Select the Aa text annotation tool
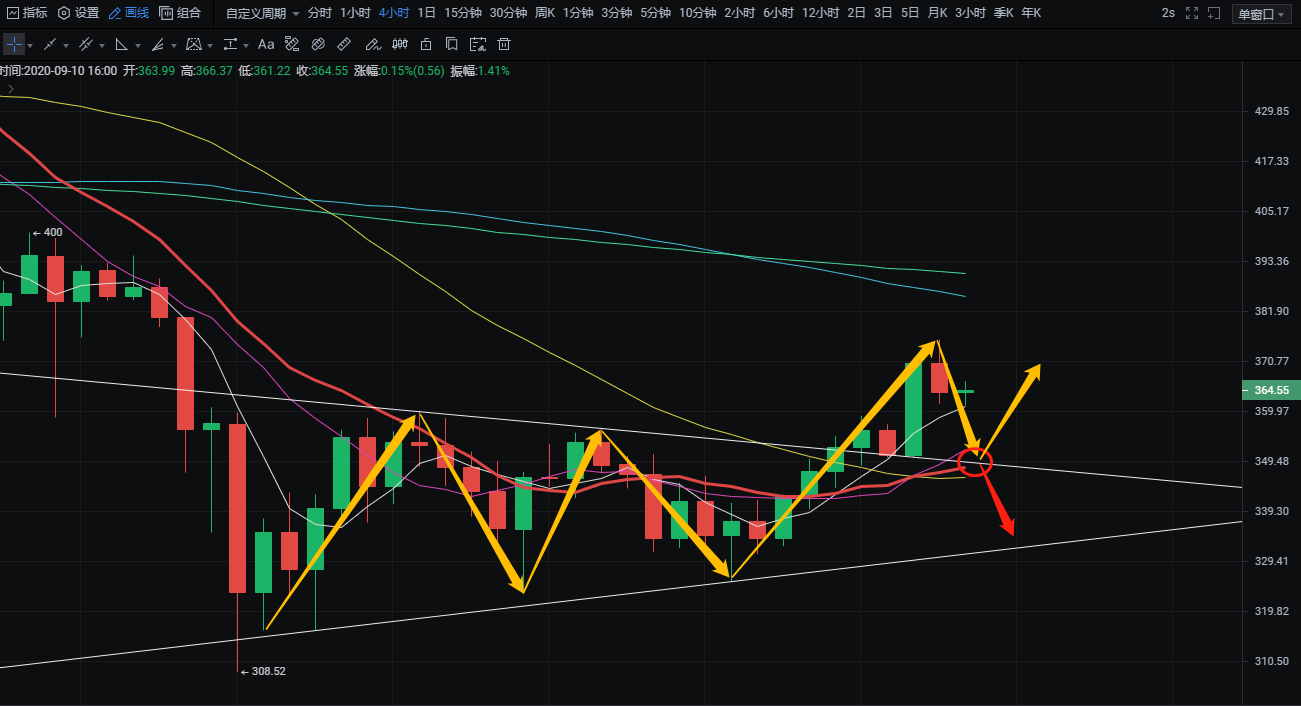The width and height of the screenshot is (1301, 706). click(266, 45)
